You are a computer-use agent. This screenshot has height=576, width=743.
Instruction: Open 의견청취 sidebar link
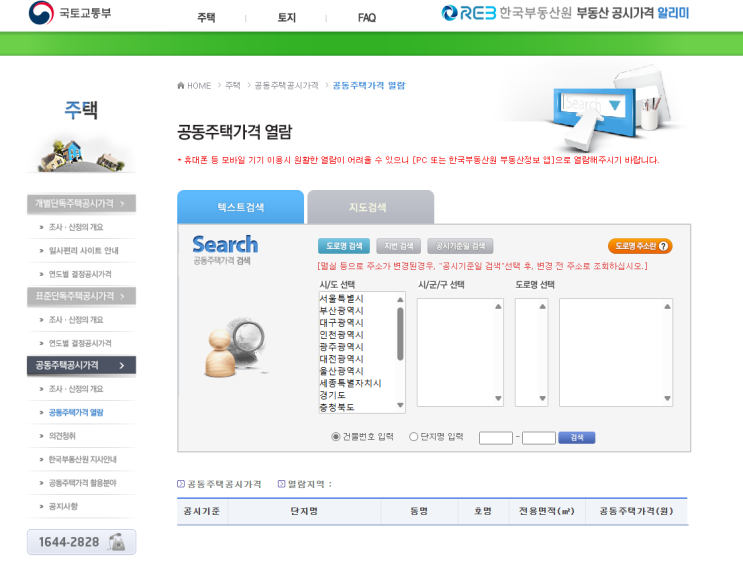[62, 436]
